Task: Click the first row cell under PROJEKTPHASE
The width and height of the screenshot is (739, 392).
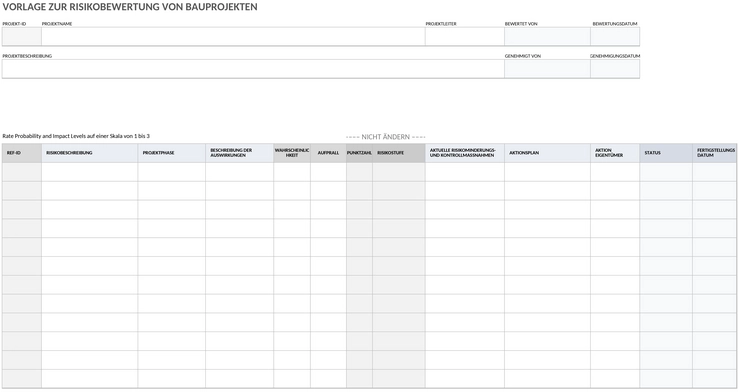Action: point(172,172)
